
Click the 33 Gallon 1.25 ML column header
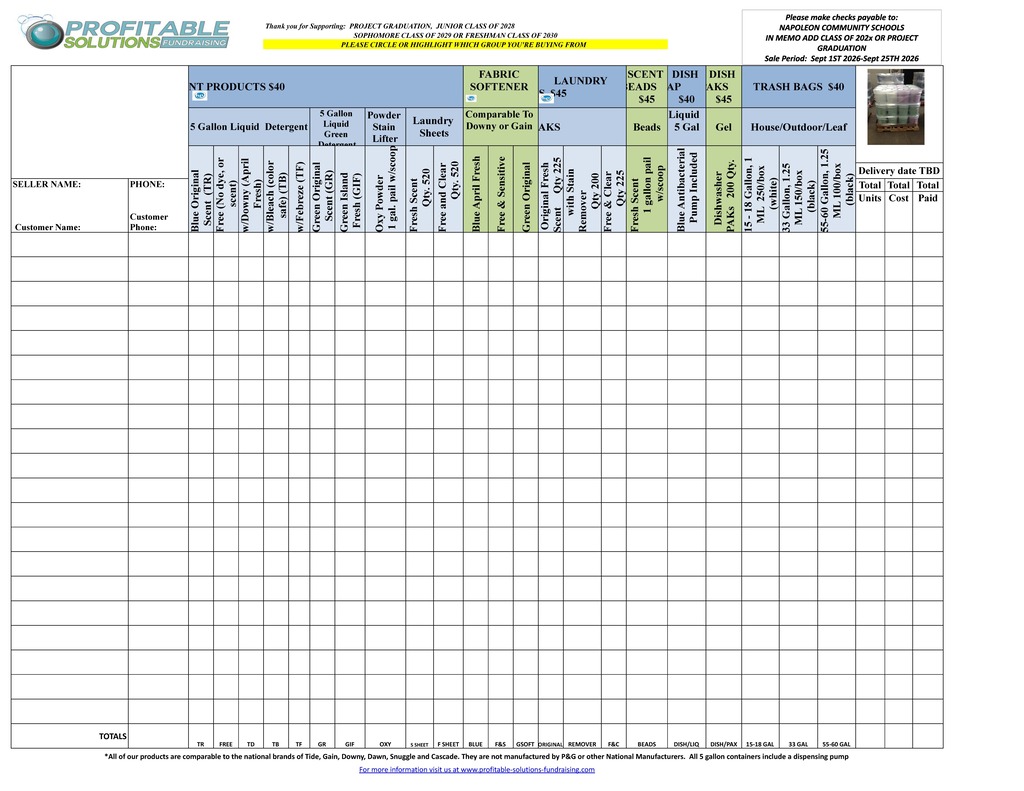tap(798, 189)
